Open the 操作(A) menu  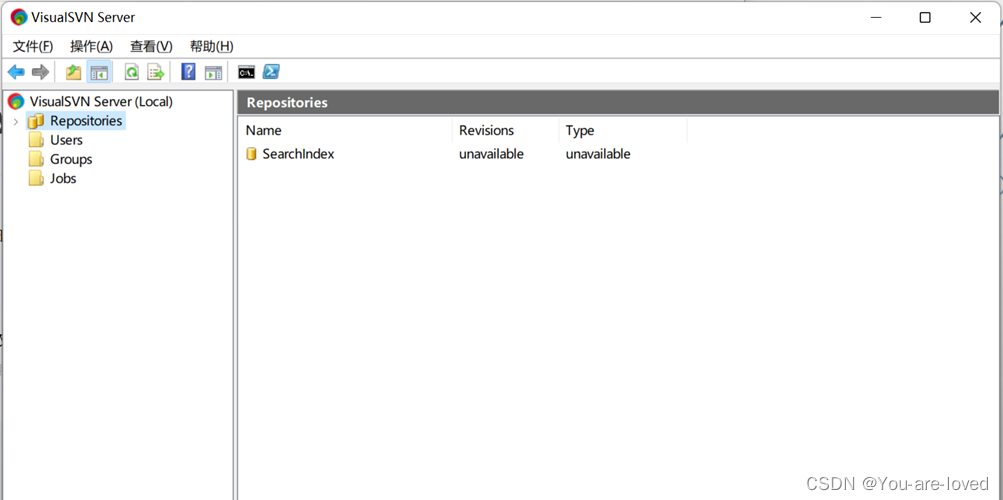(x=91, y=46)
